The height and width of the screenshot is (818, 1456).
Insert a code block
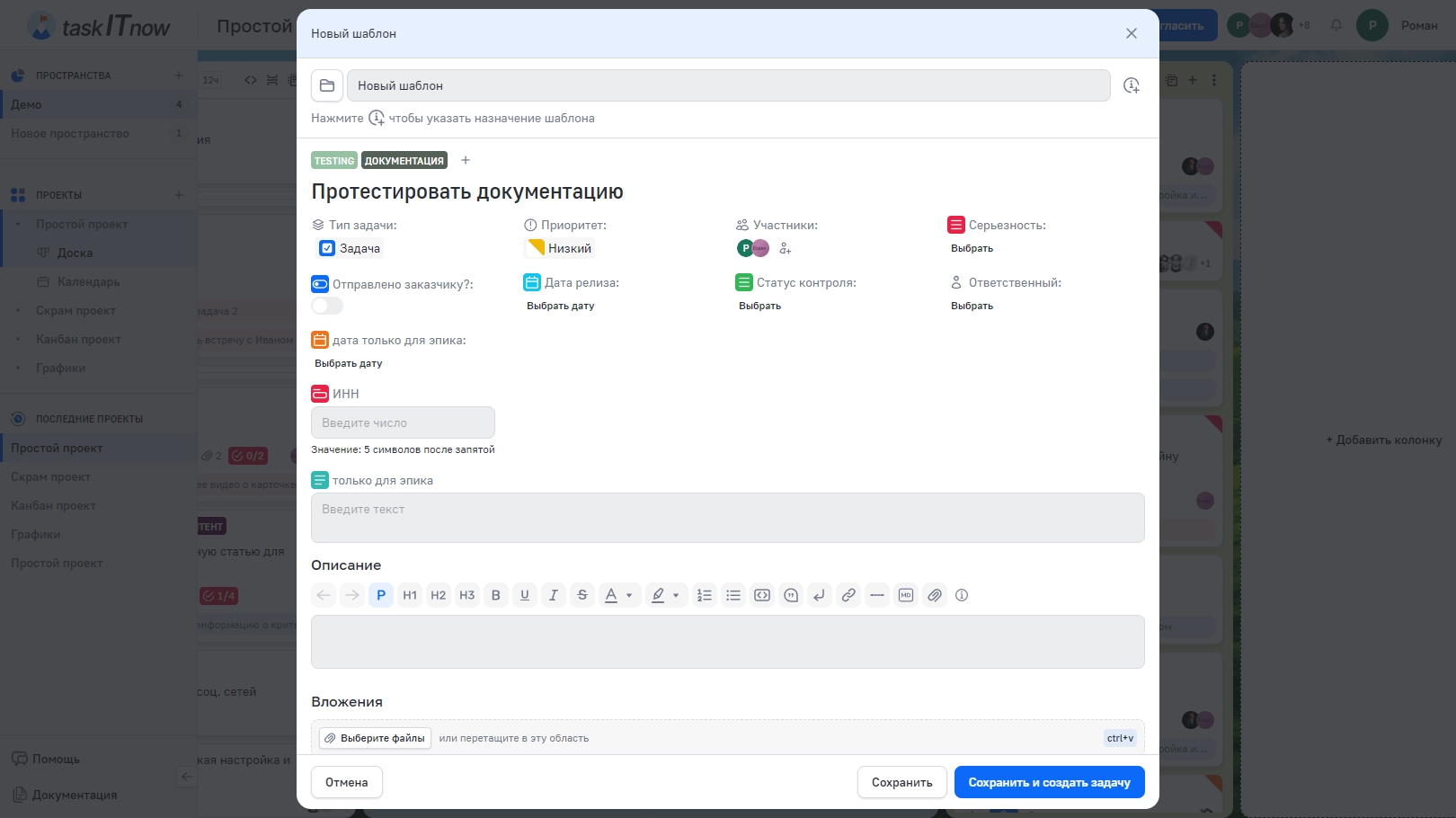[762, 595]
